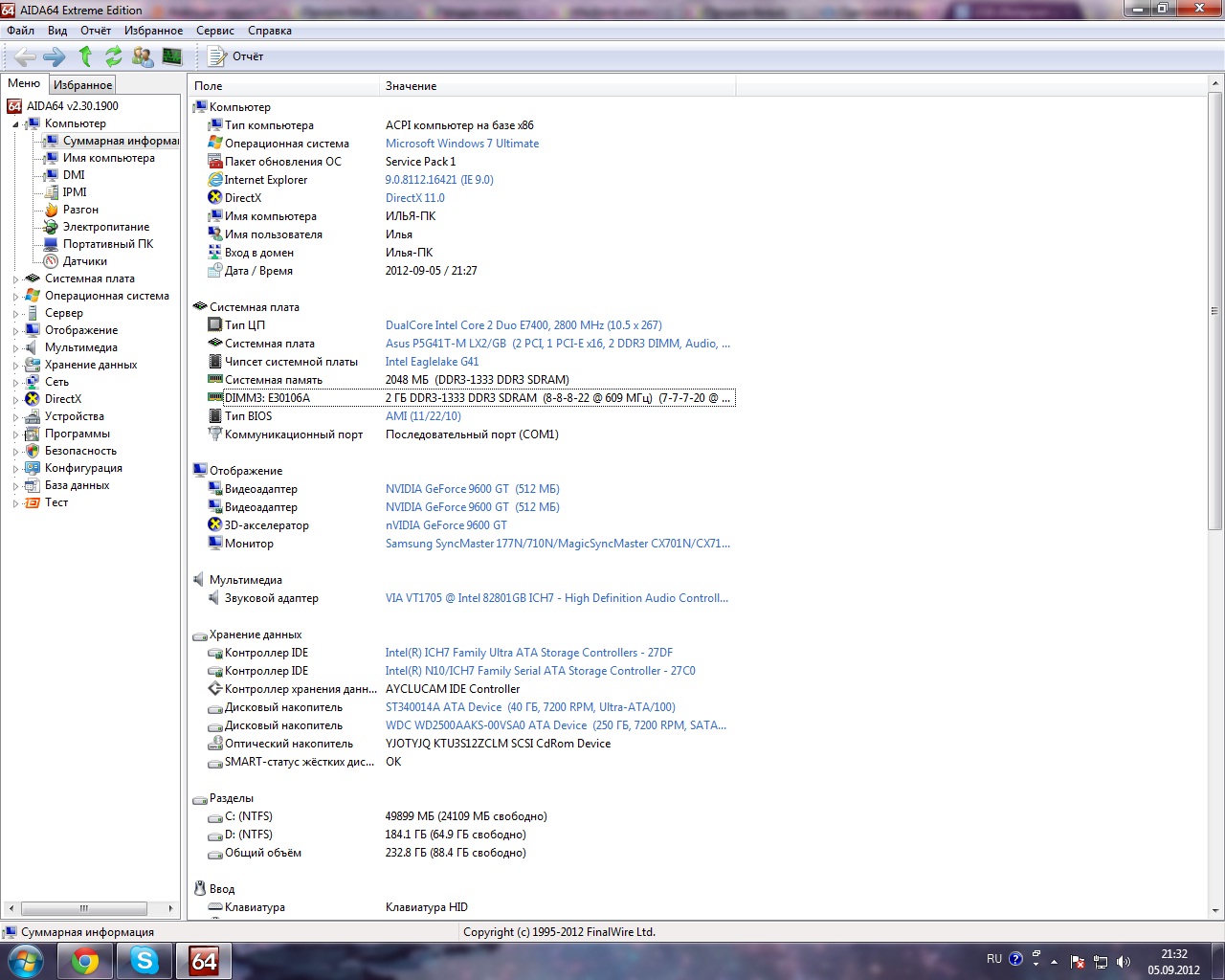Select the Датчики sensor gauge icon

pos(52,261)
